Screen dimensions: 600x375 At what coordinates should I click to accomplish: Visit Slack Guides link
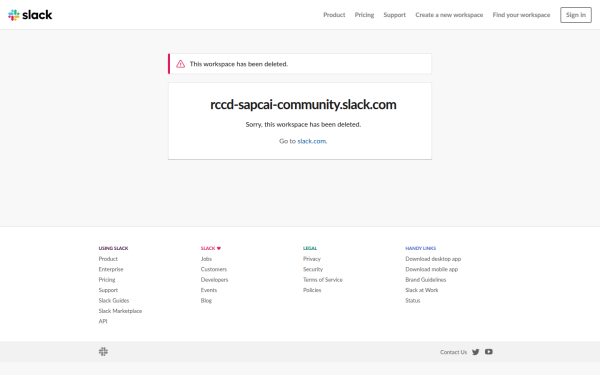pos(114,300)
